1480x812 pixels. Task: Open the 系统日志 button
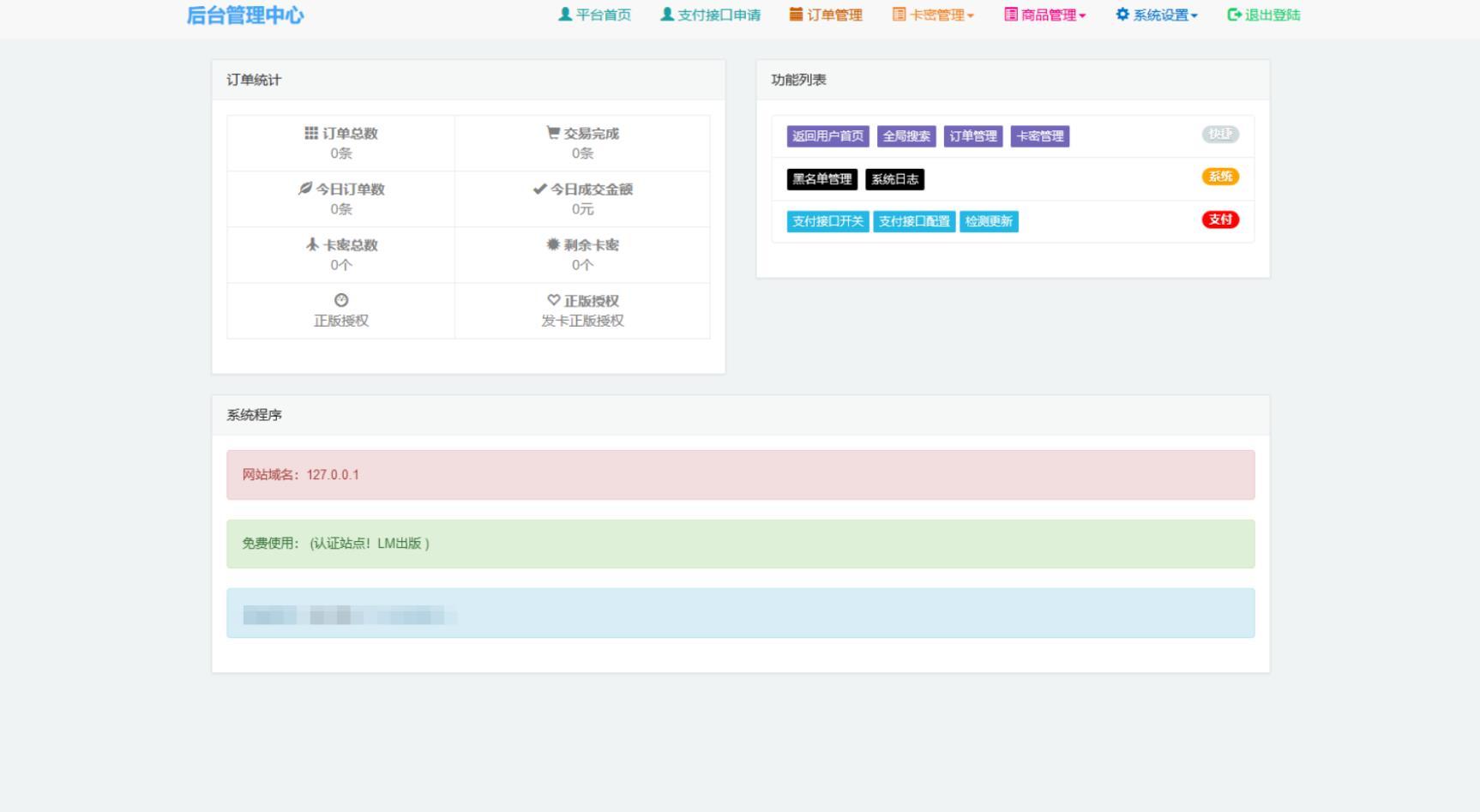[895, 179]
